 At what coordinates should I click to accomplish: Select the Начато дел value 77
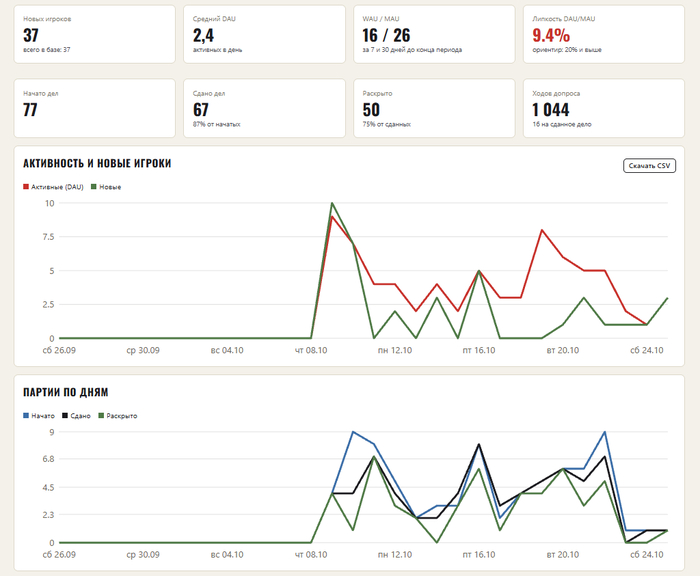pos(30,110)
